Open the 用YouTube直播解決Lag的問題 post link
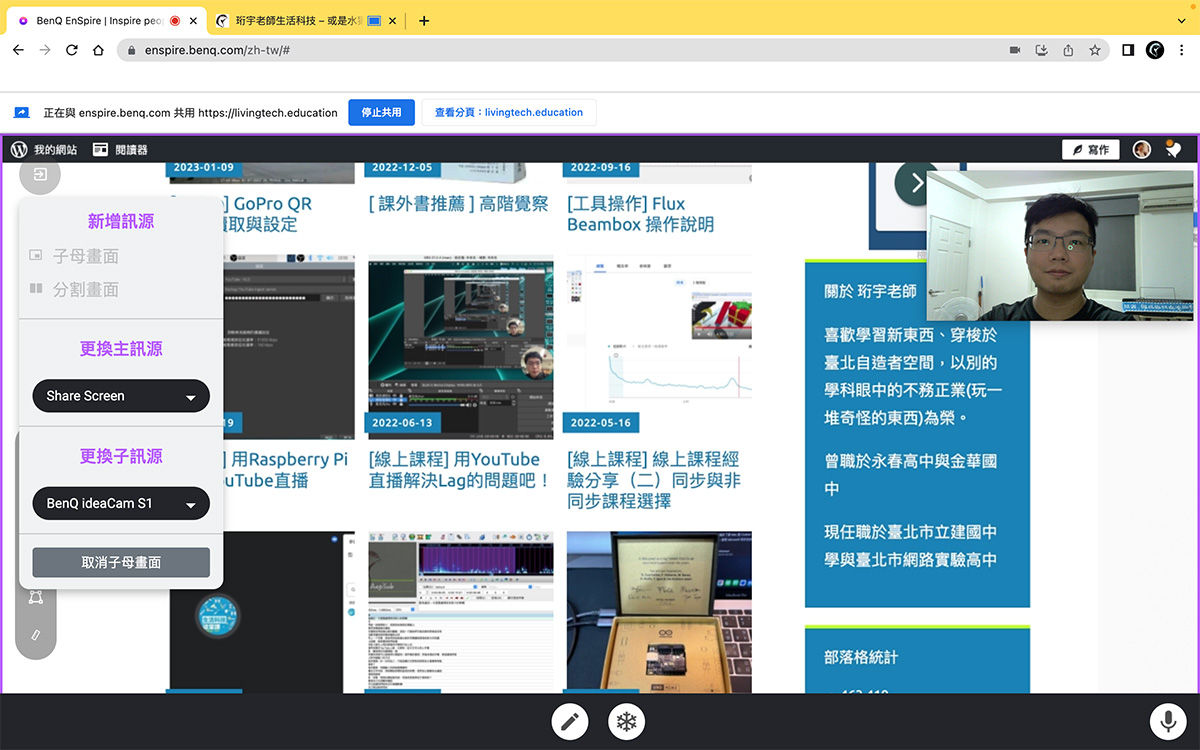Screen dimensions: 1200x750 [460, 470]
